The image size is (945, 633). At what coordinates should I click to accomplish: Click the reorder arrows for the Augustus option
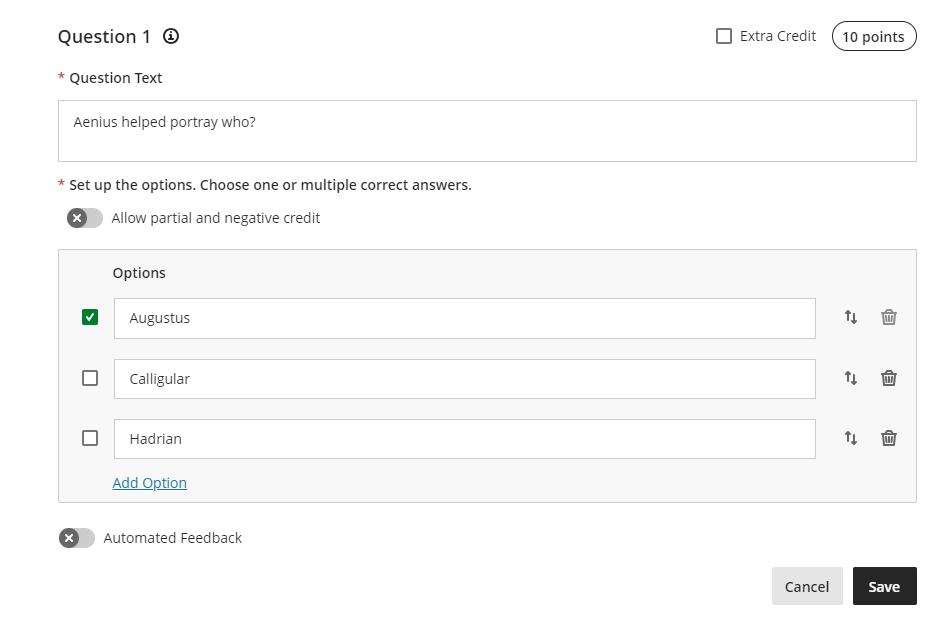(851, 317)
